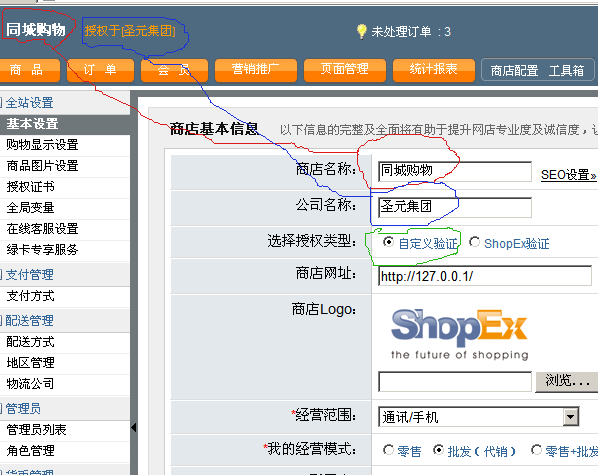This screenshot has width=598, height=475.
Task: Open the SEO设置 link
Action: (568, 175)
